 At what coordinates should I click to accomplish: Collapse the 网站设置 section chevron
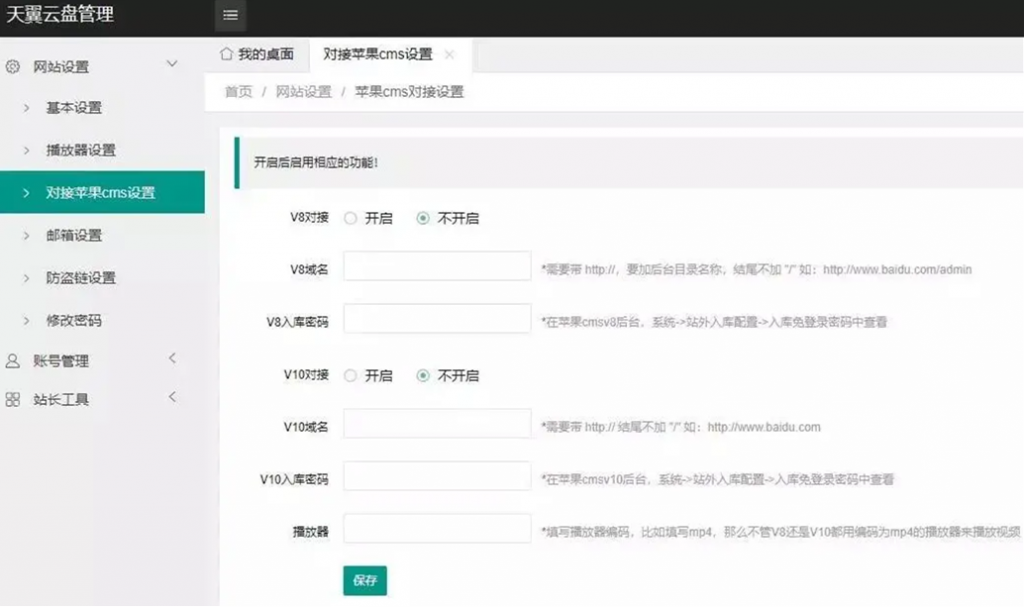point(172,64)
